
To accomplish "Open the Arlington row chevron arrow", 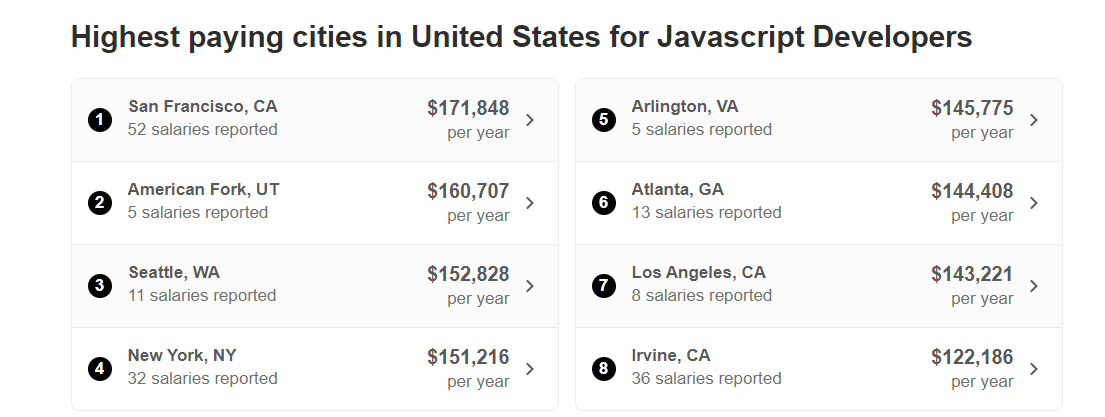I will coord(1034,120).
